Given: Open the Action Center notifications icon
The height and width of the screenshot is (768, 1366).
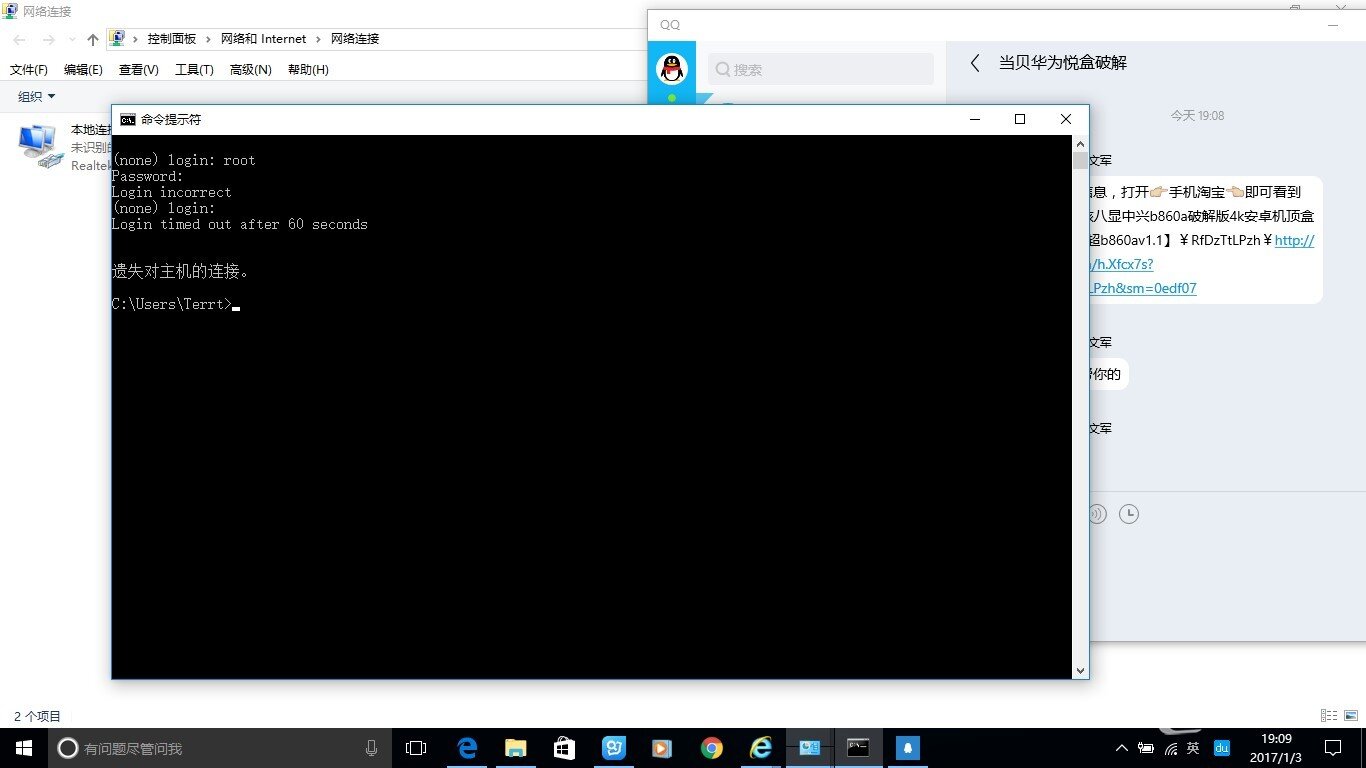Looking at the screenshot, I should click(x=1333, y=748).
